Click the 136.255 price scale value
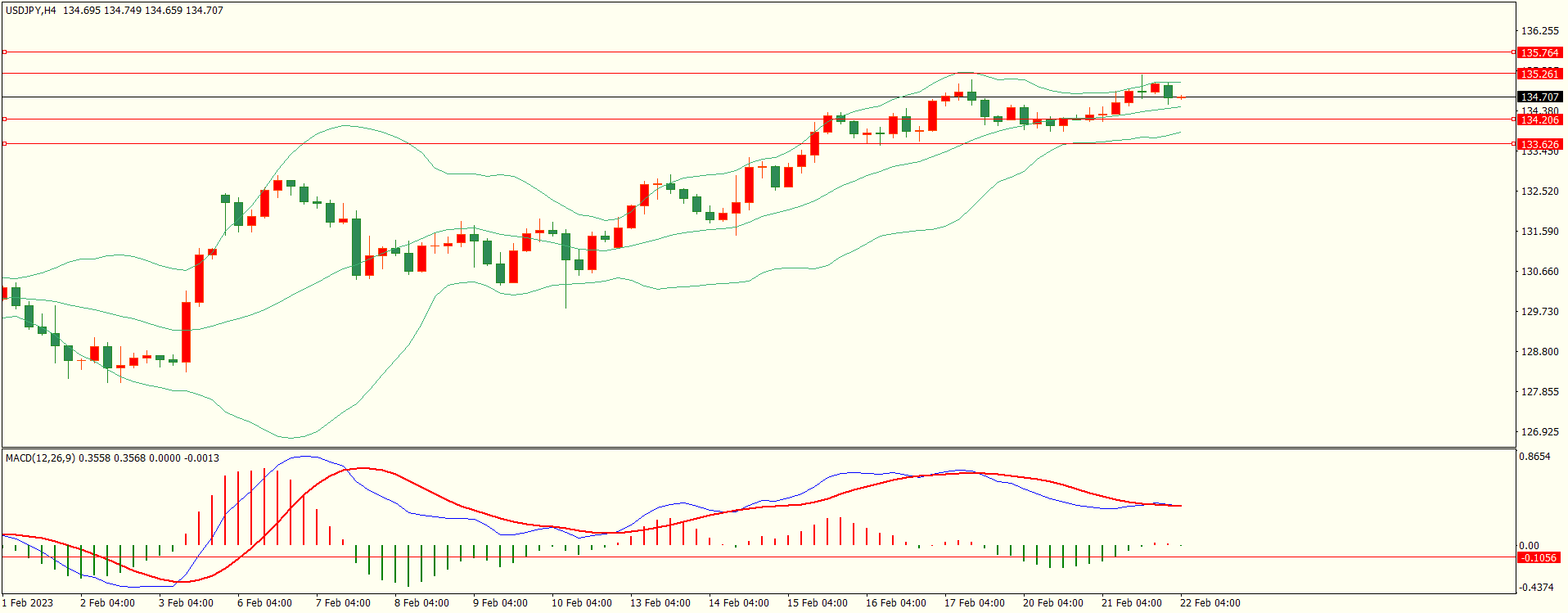1568x613 pixels. click(1539, 31)
